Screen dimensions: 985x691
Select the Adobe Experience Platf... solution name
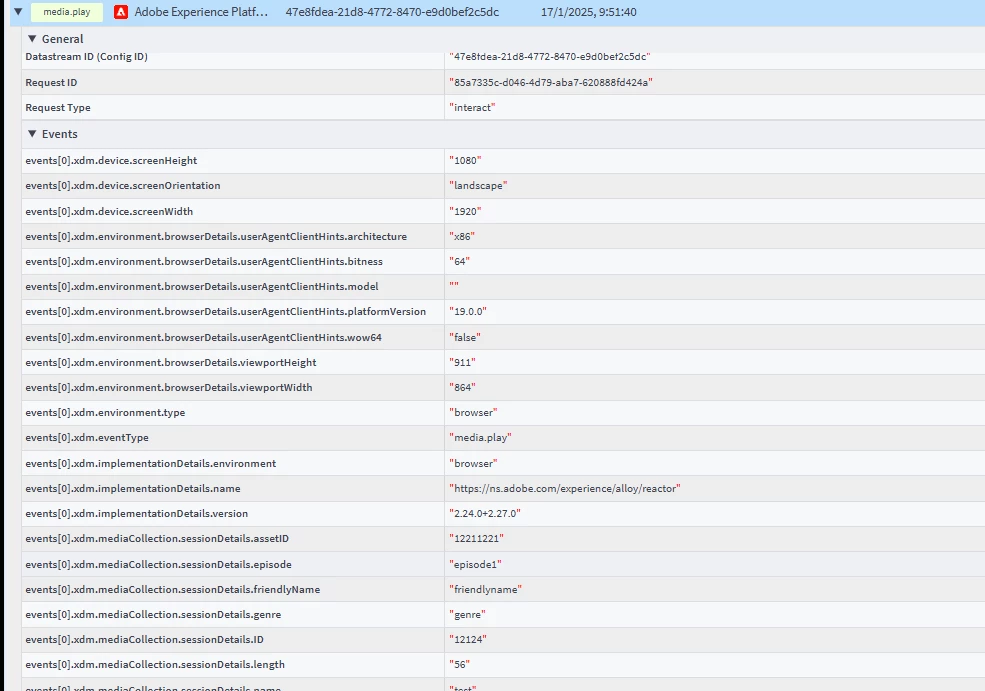click(x=201, y=12)
